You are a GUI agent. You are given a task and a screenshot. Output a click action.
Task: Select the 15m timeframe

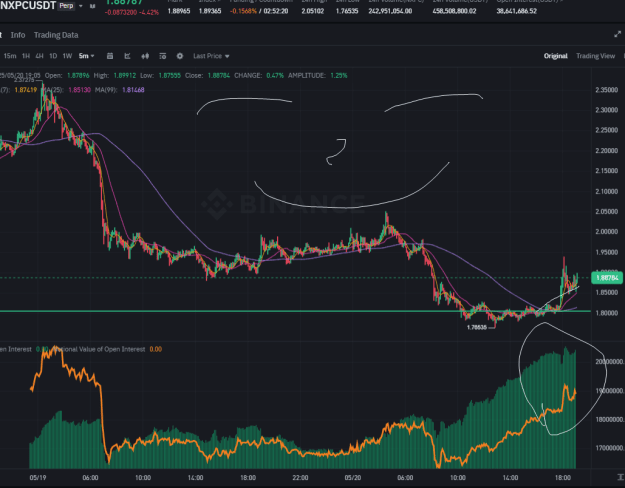pyautogui.click(x=10, y=56)
